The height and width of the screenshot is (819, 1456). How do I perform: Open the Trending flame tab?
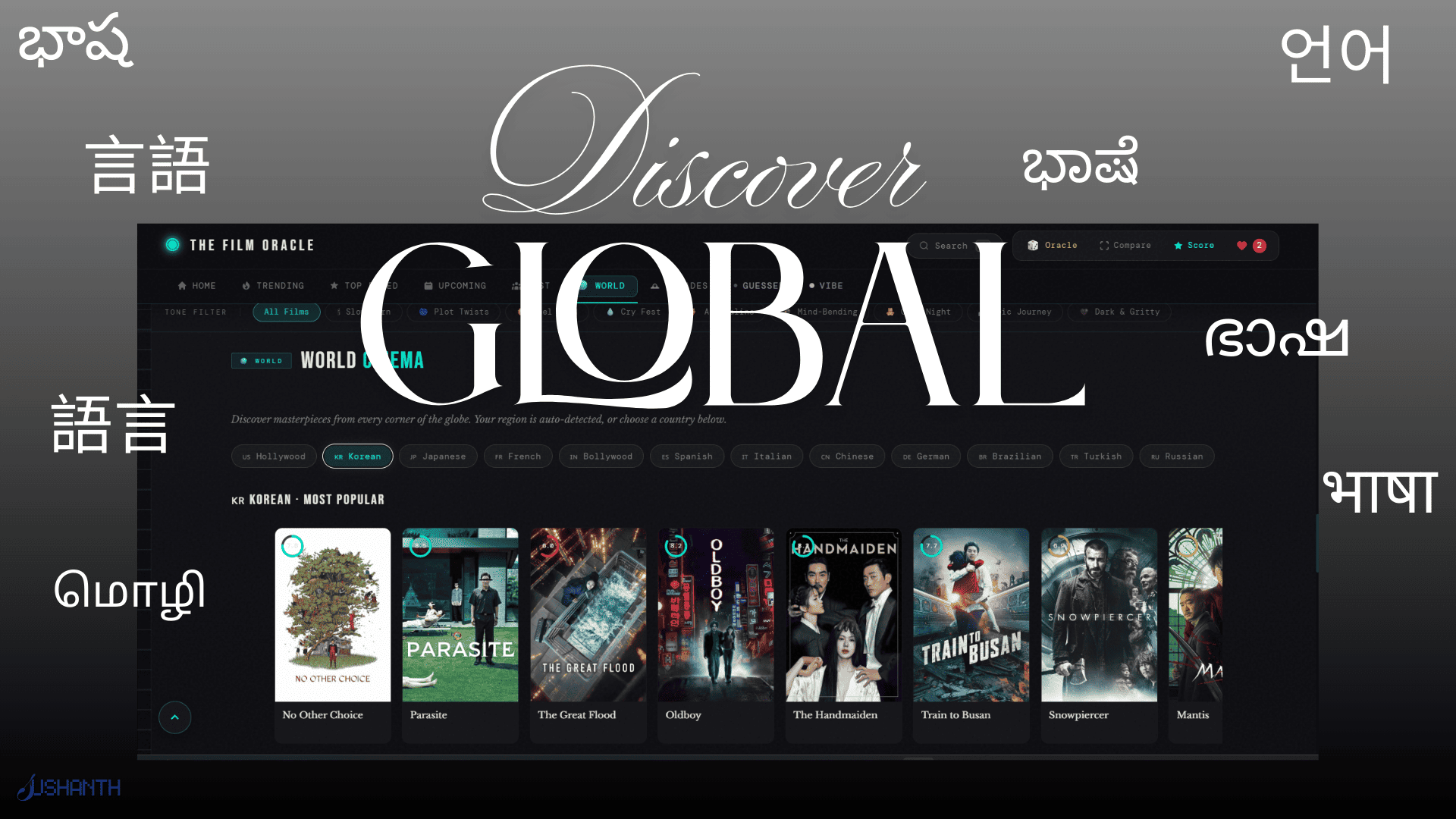[273, 286]
